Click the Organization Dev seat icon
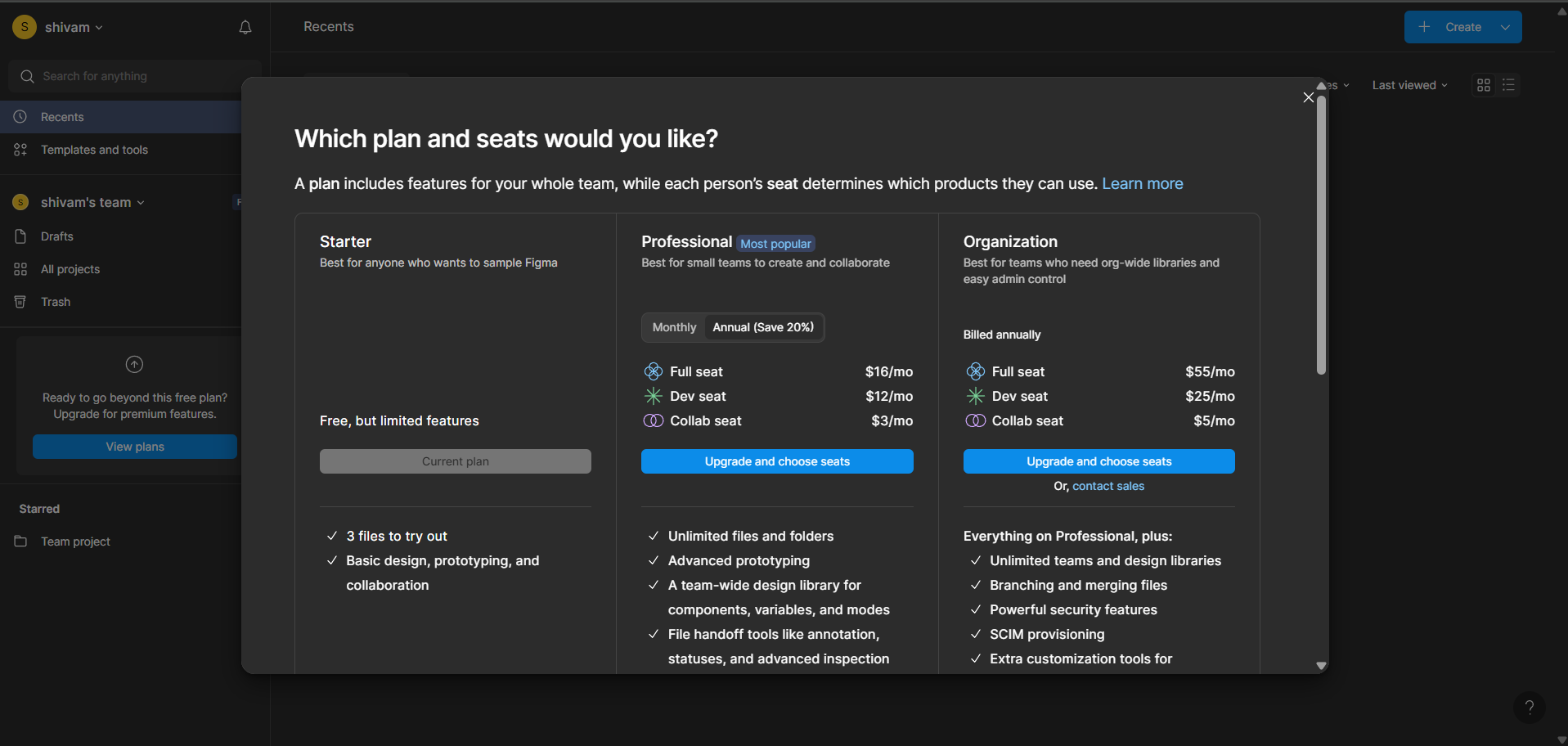Screen dimensions: 1568x746 point(975,396)
